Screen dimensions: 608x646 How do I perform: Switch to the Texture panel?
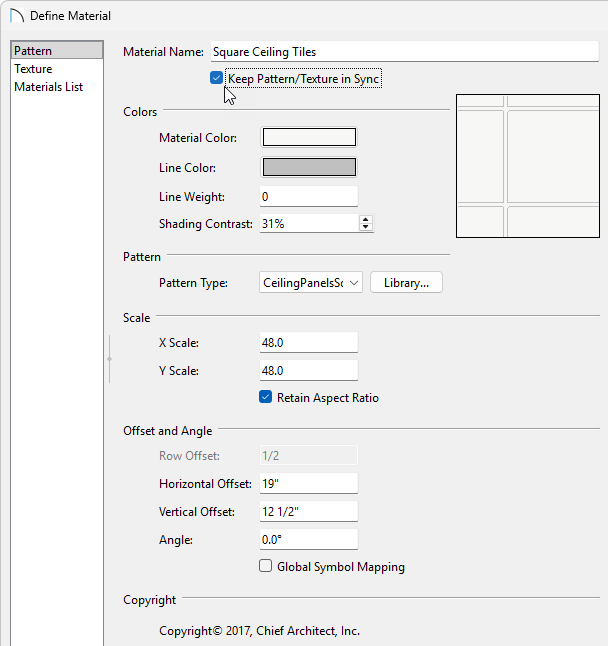33,69
